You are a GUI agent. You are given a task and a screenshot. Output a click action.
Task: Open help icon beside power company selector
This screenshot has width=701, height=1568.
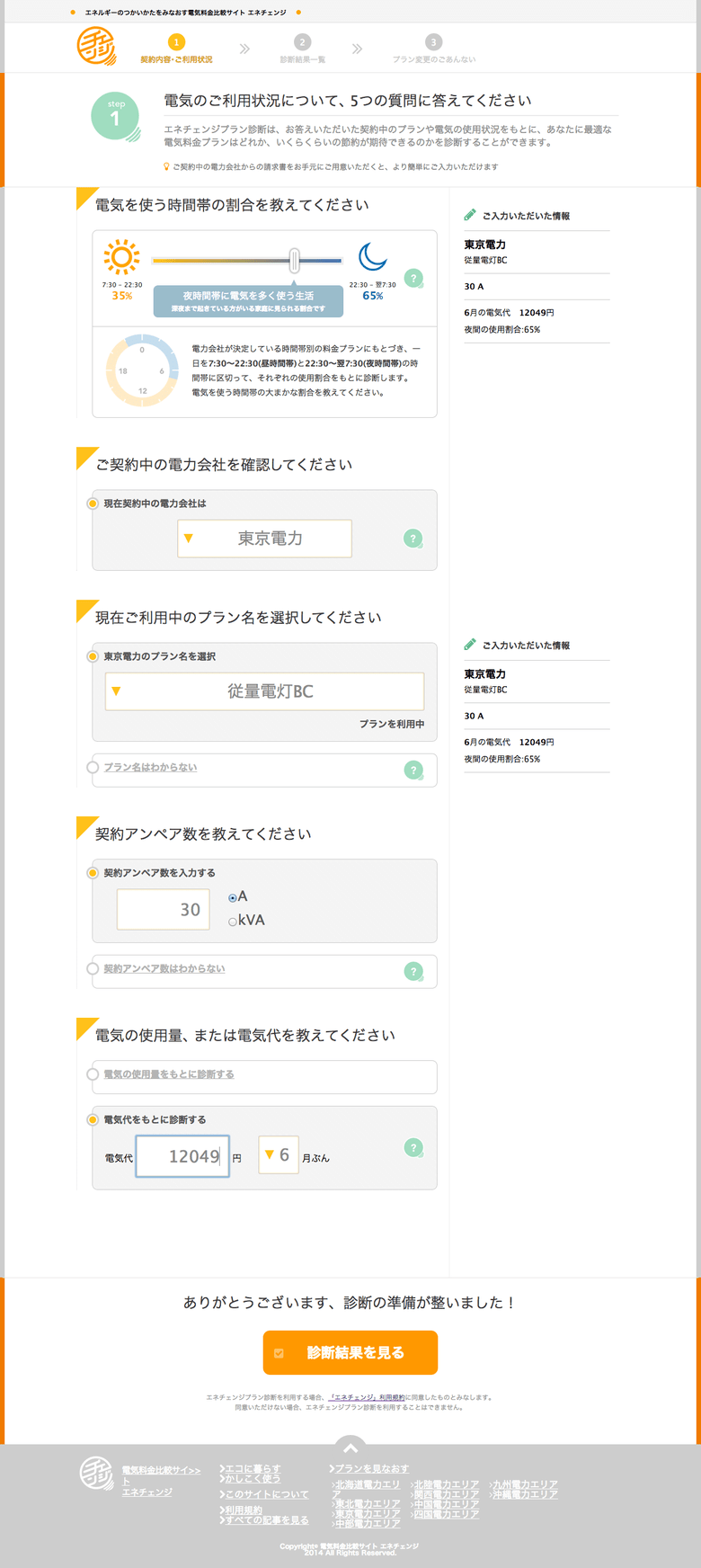tap(413, 539)
